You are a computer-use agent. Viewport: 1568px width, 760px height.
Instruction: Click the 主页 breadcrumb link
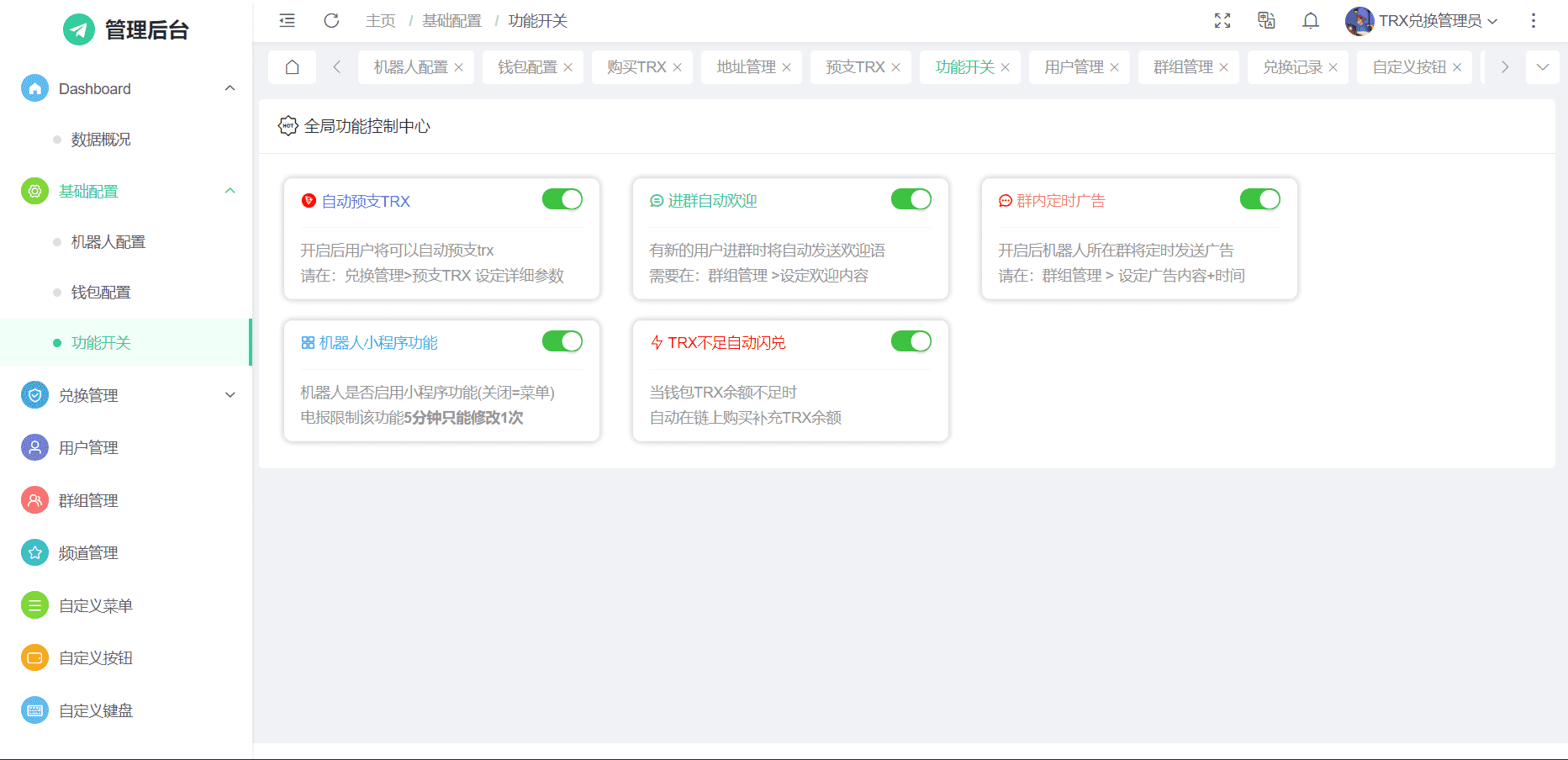(380, 21)
